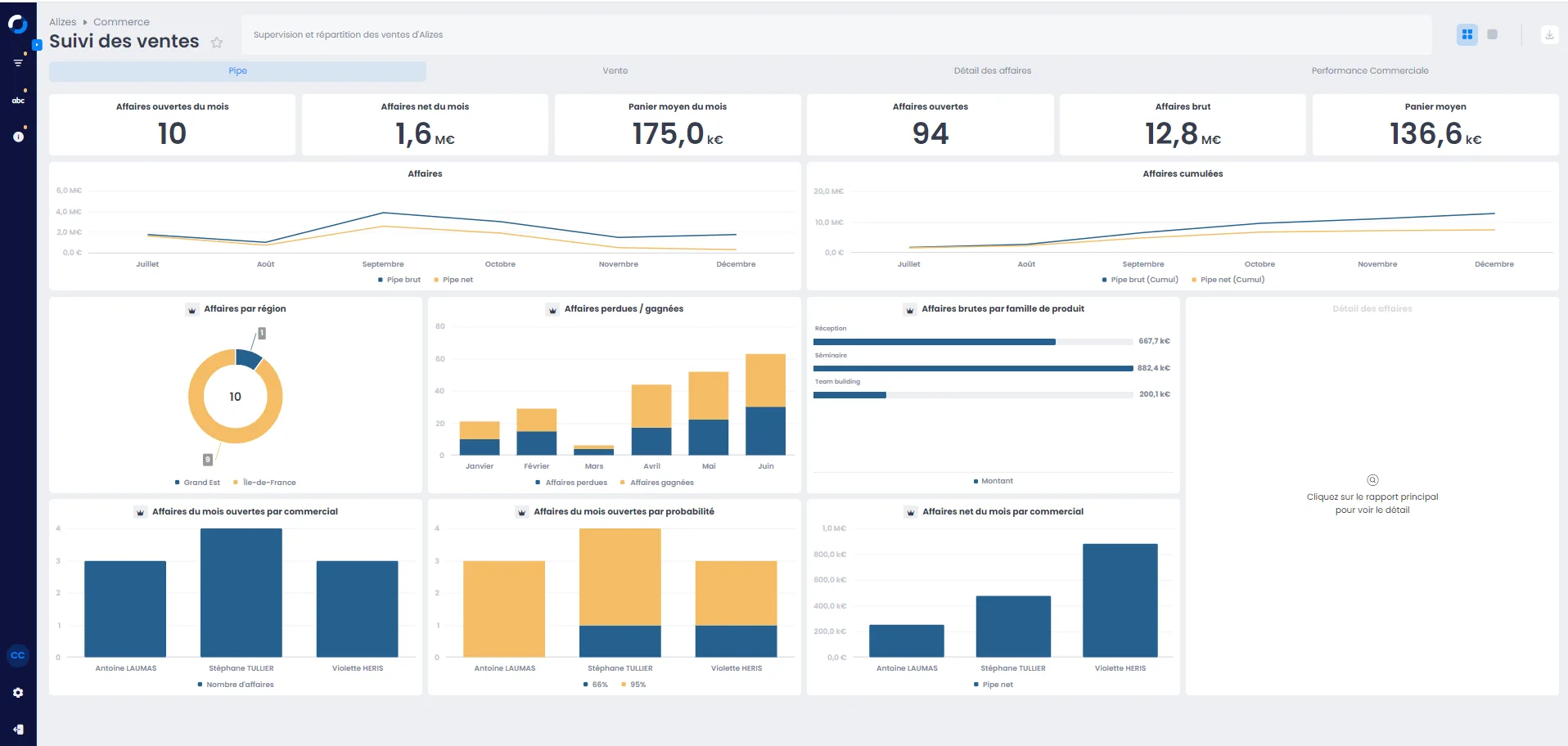The image size is (1568, 746).
Task: Toggle Grand Est legend entry
Action: (197, 483)
